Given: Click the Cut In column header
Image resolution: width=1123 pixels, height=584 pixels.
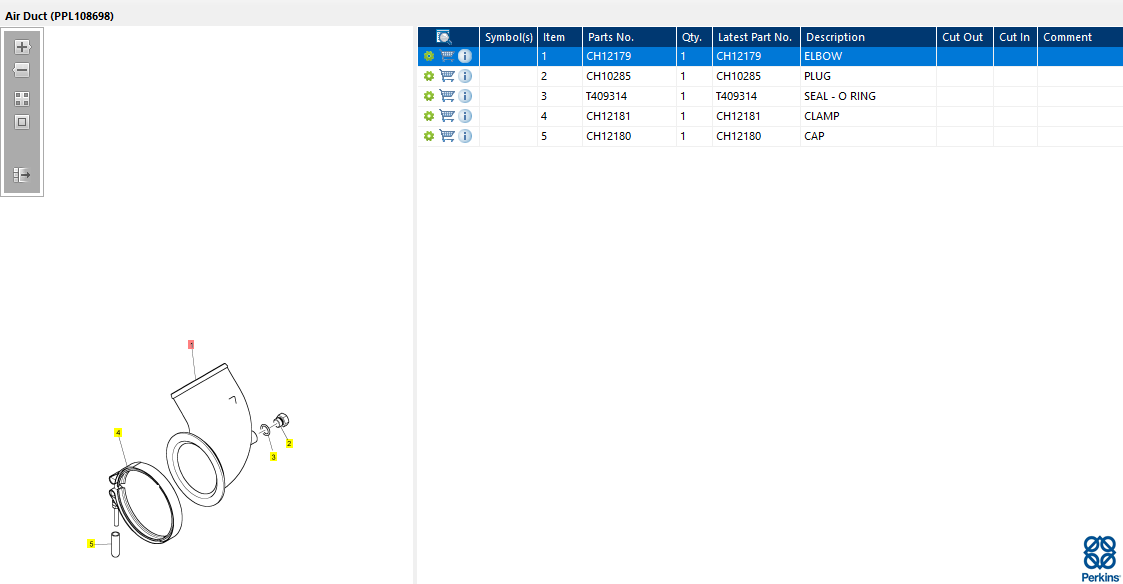Looking at the screenshot, I should [1016, 37].
